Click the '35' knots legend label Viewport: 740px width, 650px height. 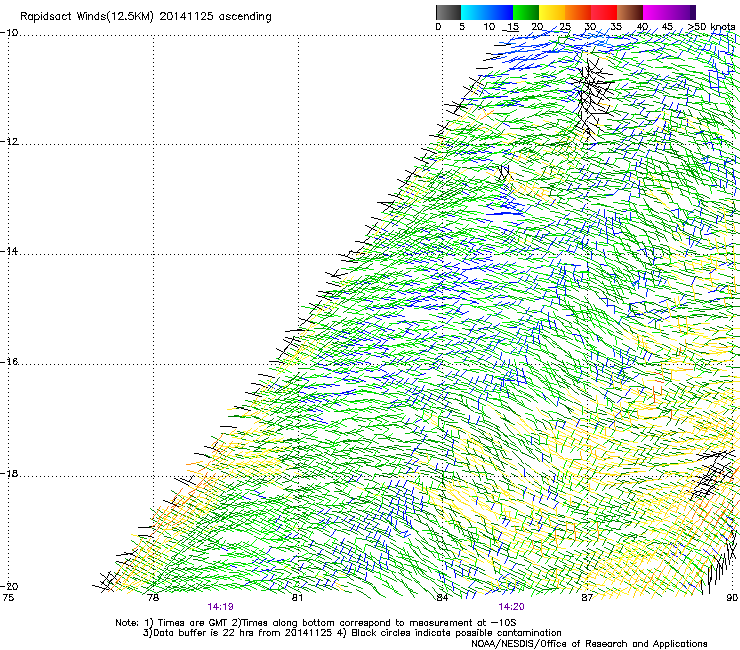pyautogui.click(x=616, y=27)
